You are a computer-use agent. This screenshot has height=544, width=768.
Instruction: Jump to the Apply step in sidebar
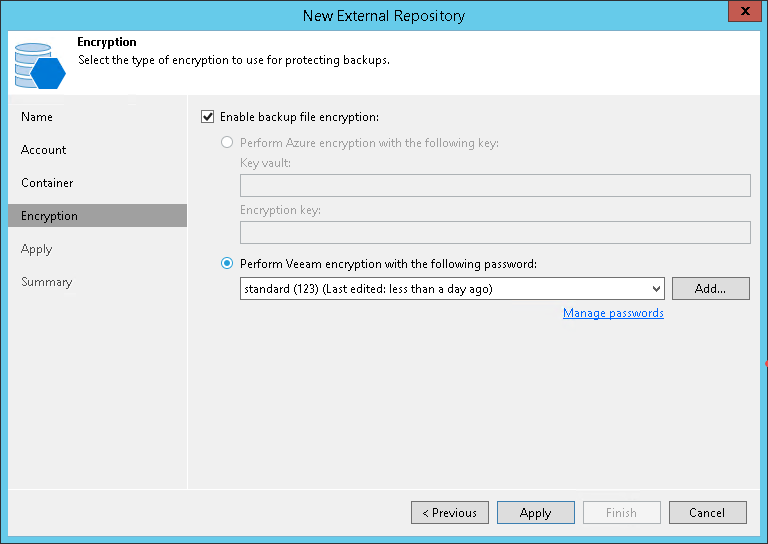coord(36,249)
